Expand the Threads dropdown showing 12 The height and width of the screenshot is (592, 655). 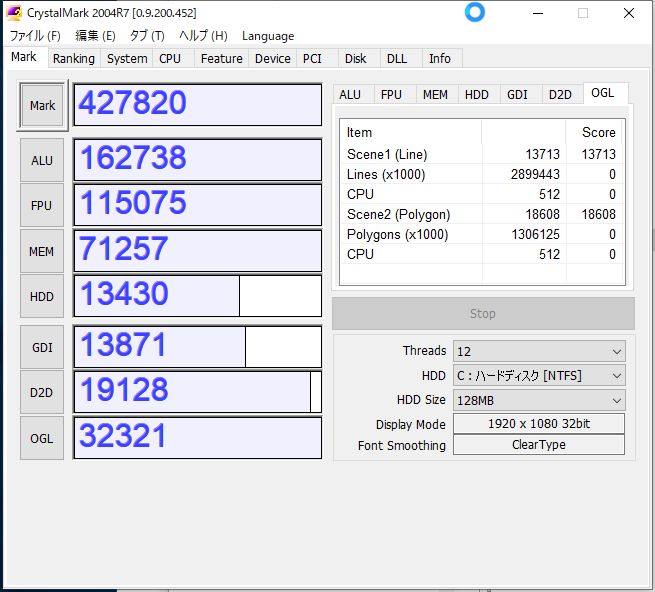pos(539,351)
